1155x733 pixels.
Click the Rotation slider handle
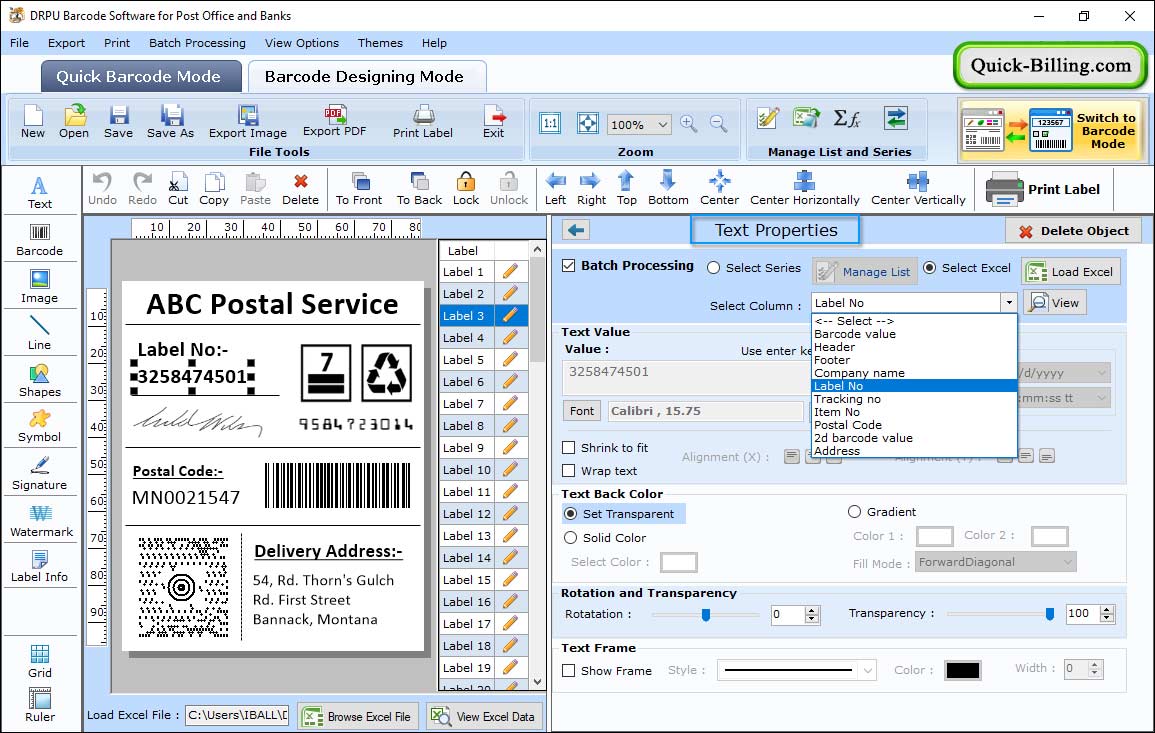pos(706,614)
